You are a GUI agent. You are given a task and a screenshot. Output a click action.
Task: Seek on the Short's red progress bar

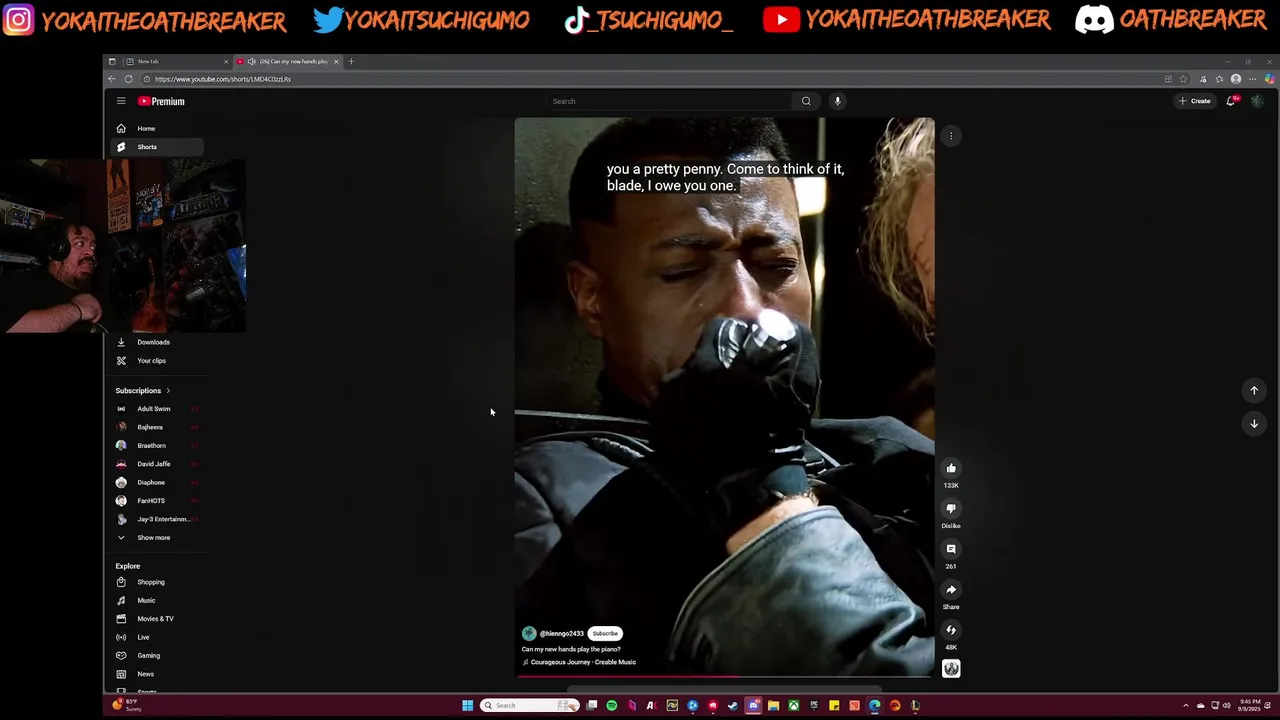tap(725, 677)
